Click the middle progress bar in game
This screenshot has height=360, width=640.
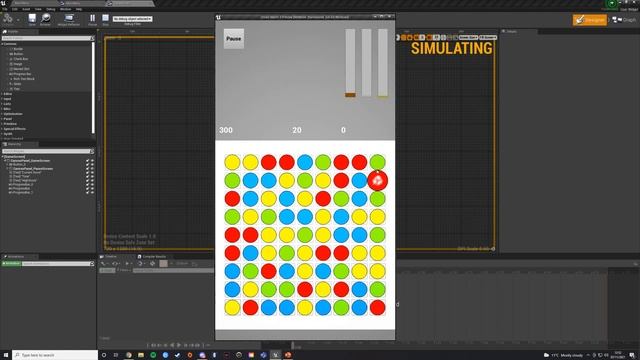[367, 63]
